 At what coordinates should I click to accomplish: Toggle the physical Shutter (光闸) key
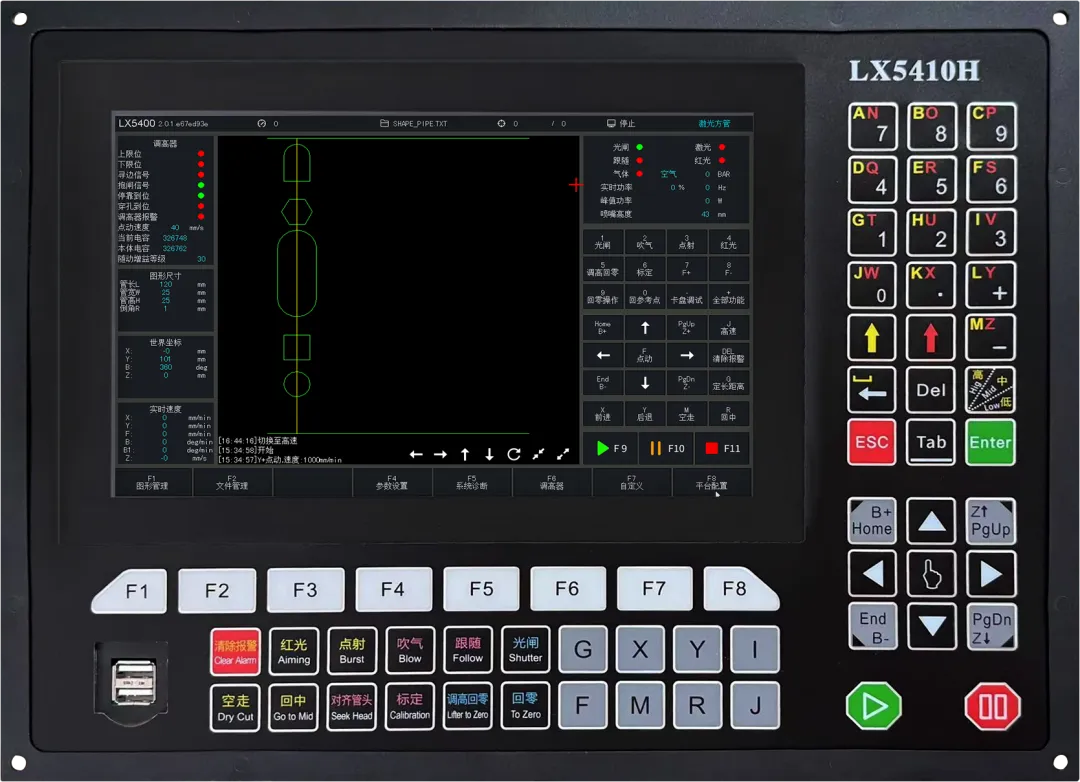(x=526, y=650)
